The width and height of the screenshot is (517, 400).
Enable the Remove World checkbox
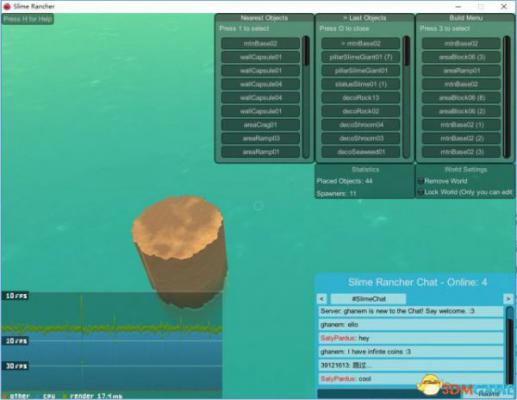421,181
